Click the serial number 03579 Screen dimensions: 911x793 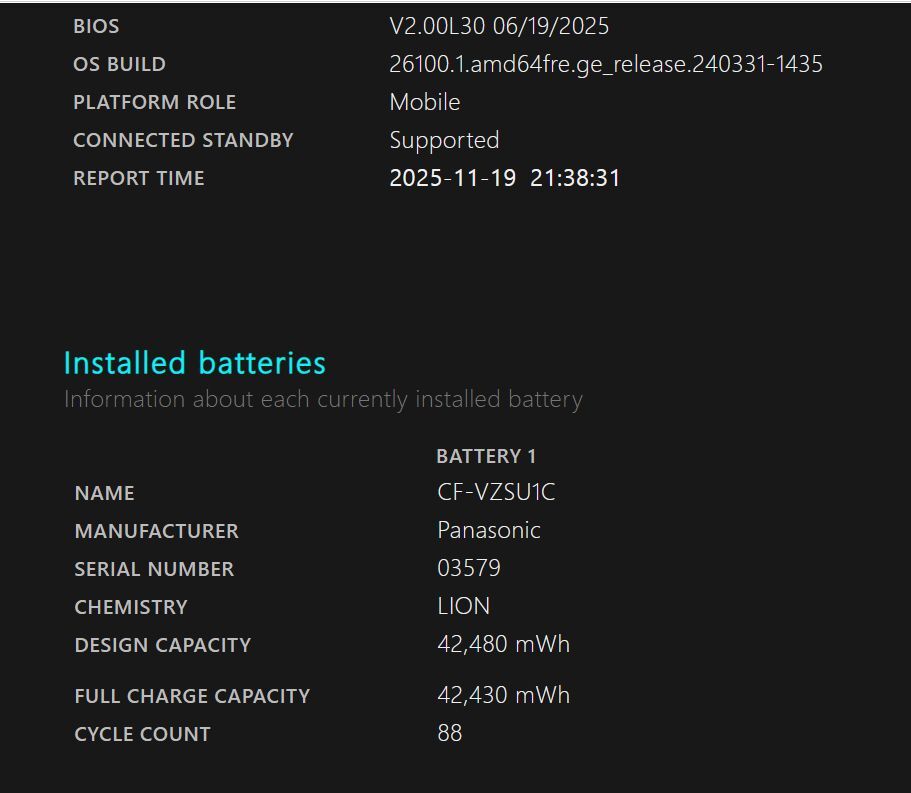[x=468, y=568]
